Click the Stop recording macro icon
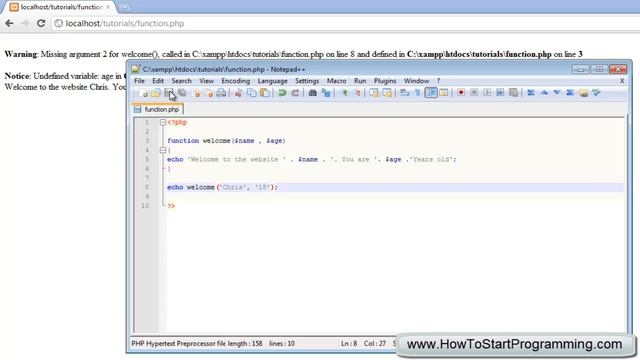640x360 pixels. [x=474, y=93]
